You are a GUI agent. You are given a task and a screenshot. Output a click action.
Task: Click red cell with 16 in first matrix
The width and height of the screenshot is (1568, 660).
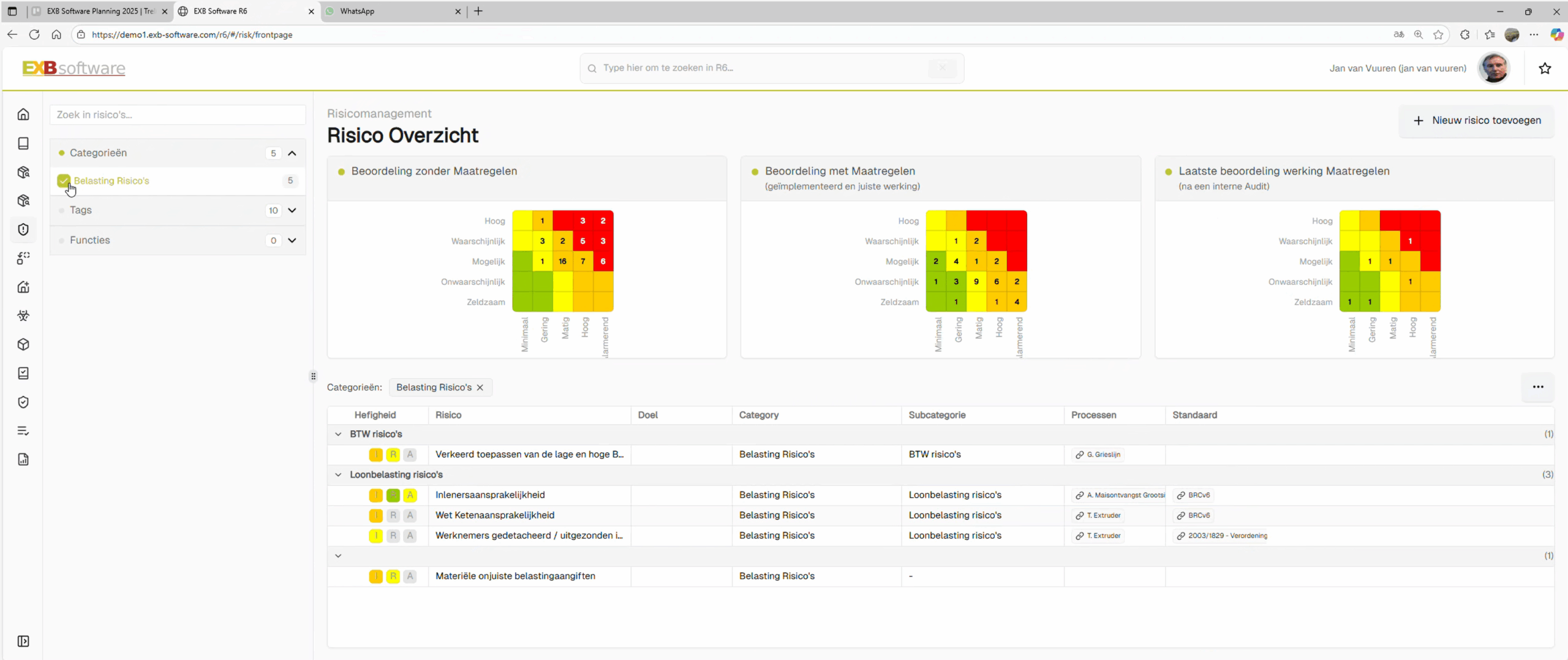562,262
